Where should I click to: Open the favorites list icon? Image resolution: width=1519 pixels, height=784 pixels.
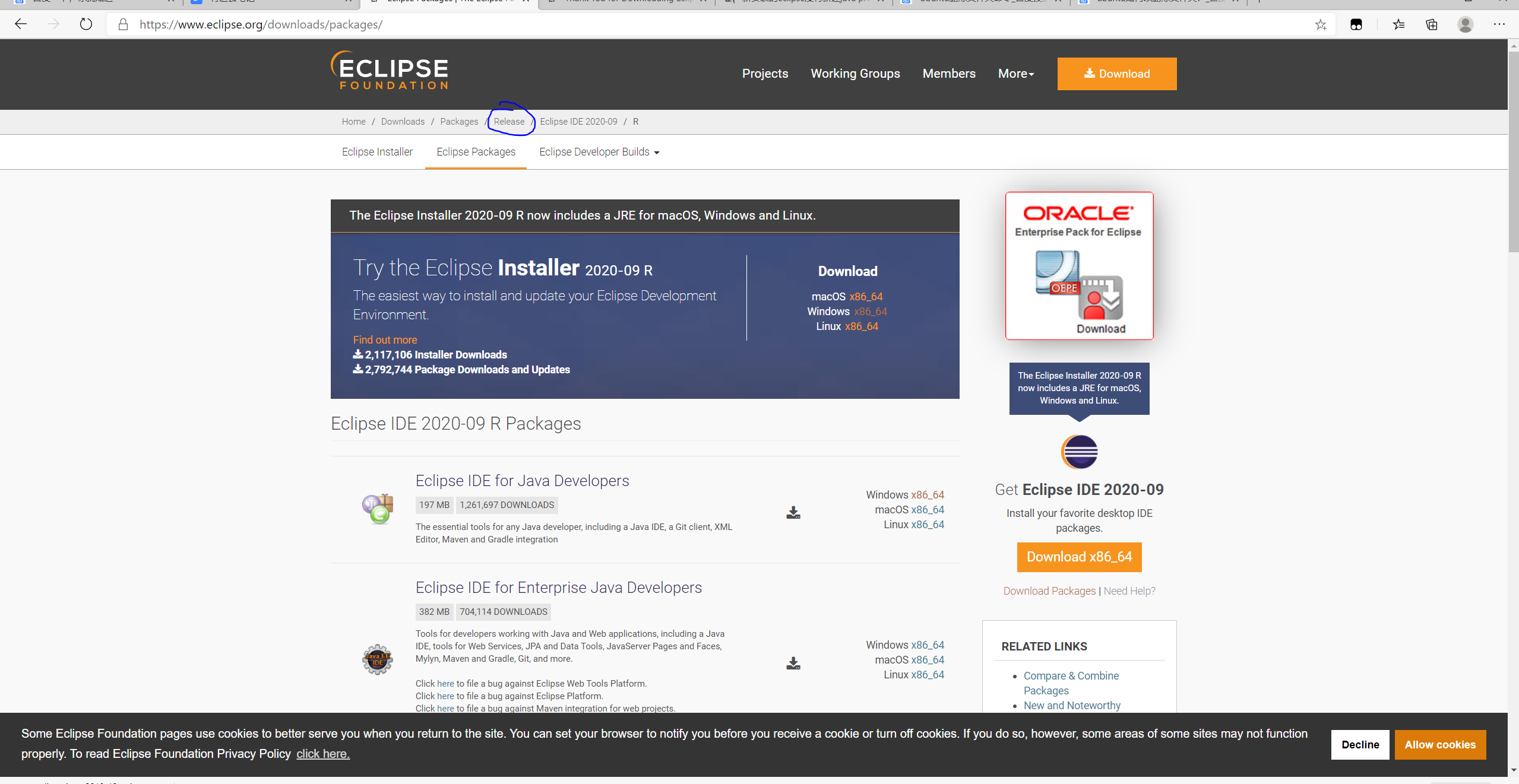click(x=1399, y=24)
